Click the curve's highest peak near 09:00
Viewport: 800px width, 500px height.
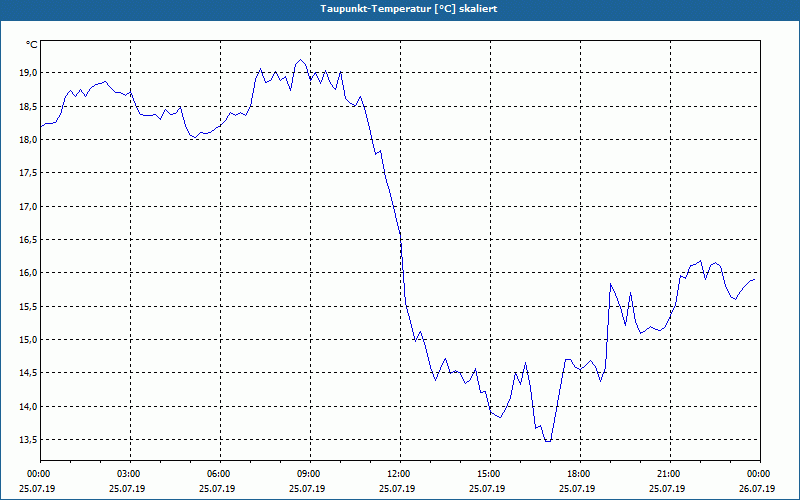[x=301, y=60]
